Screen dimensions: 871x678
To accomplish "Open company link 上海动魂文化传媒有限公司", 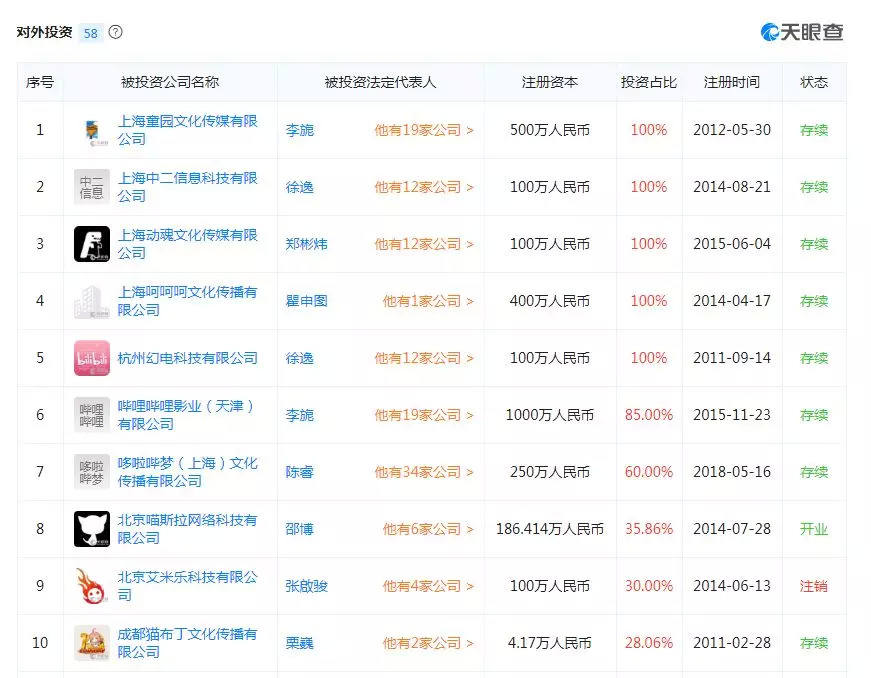I will tap(187, 244).
